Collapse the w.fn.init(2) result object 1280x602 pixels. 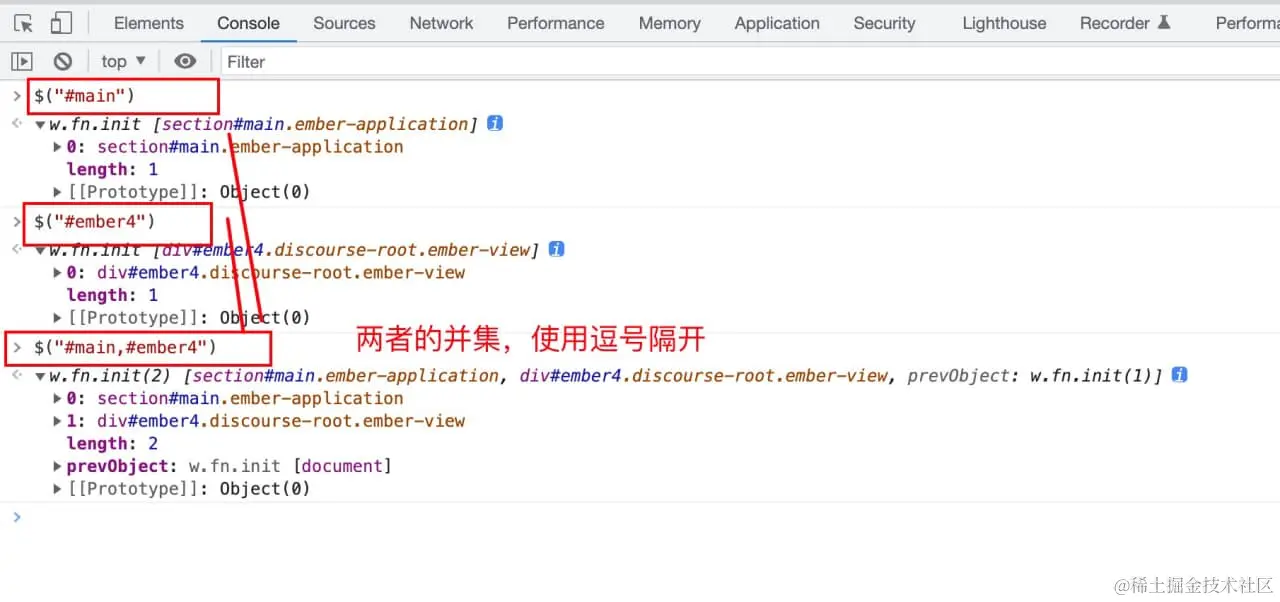(x=40, y=376)
